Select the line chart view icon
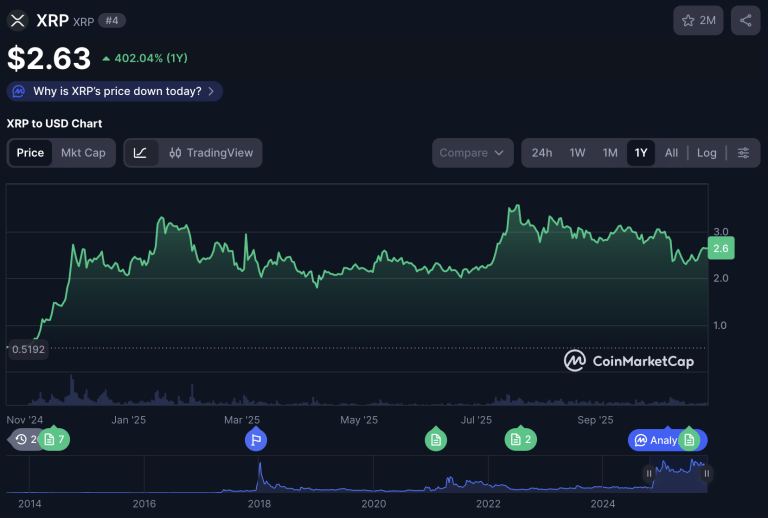 pyautogui.click(x=141, y=153)
